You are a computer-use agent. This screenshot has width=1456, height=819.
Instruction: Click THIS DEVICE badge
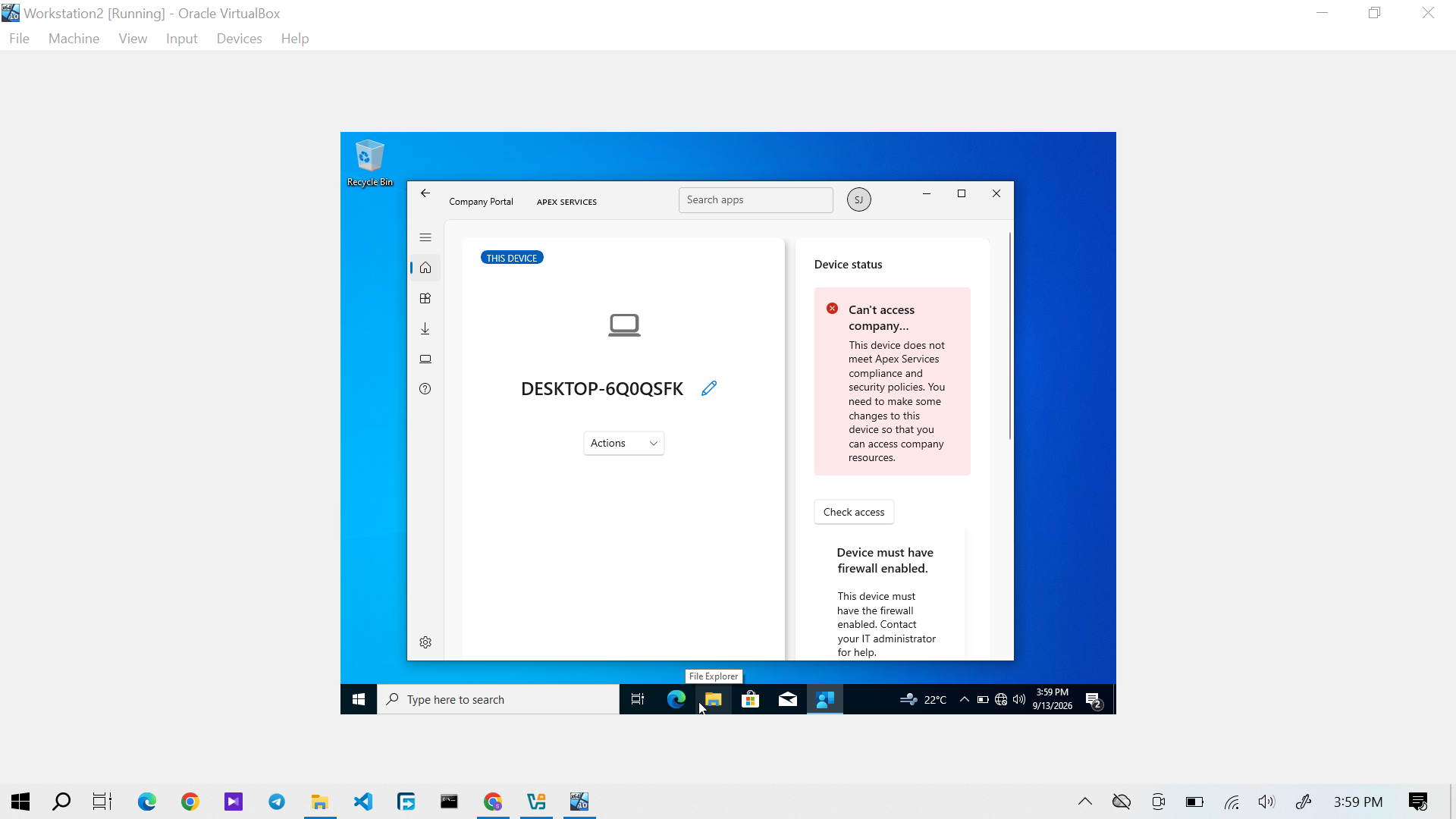point(512,258)
